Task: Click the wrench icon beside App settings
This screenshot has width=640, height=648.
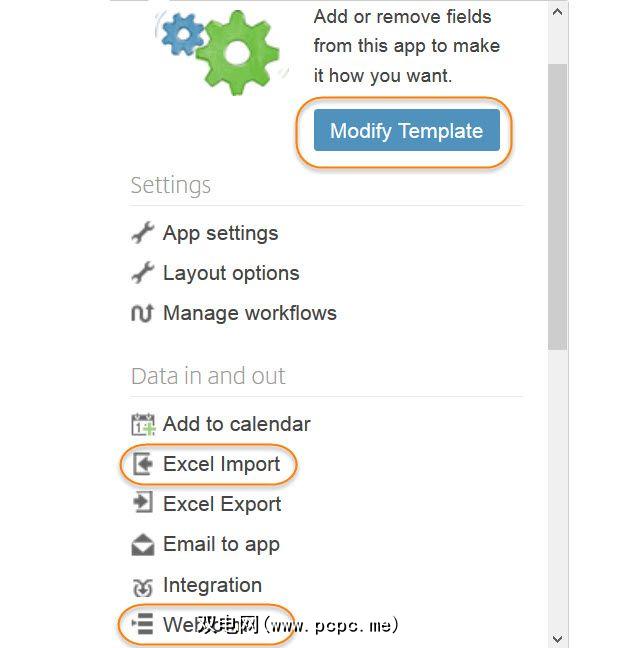Action: [143, 233]
